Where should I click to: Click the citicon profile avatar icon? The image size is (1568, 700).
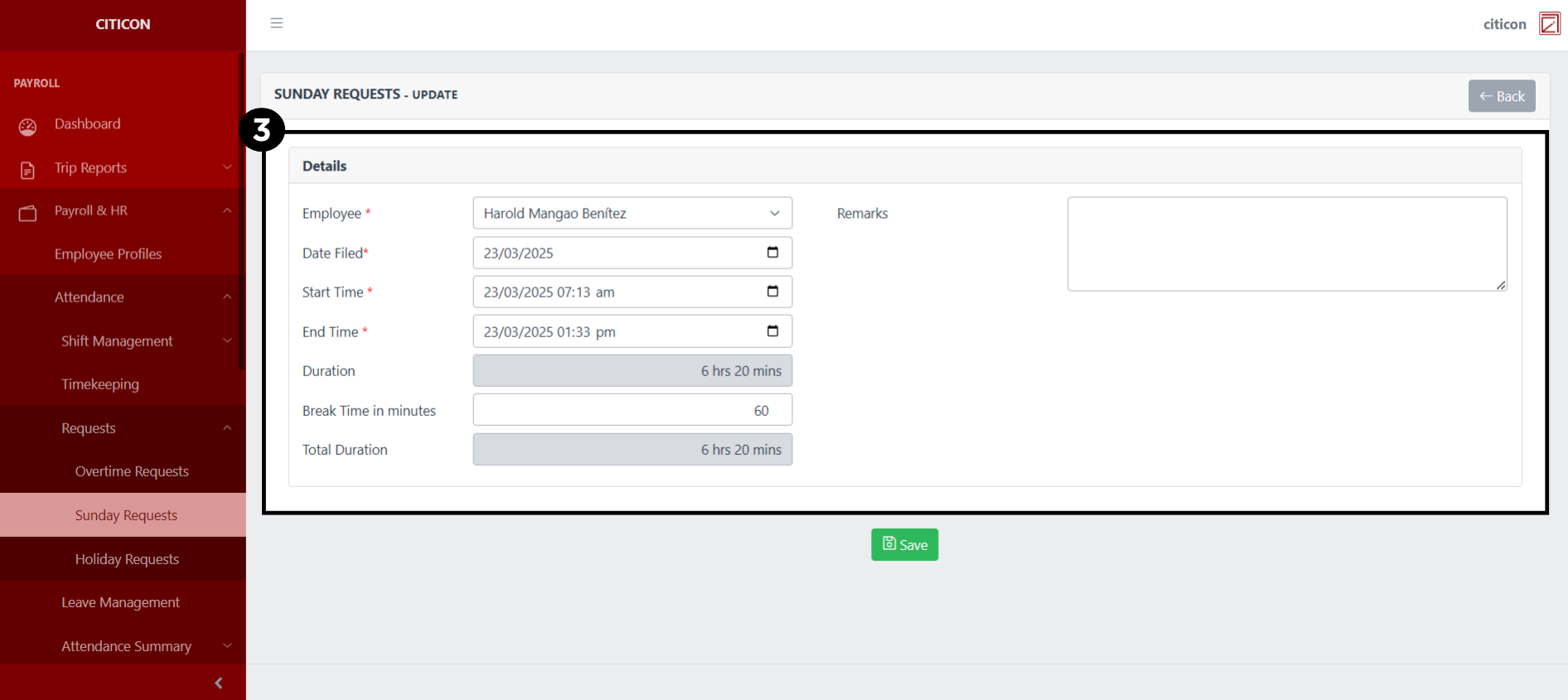click(1549, 24)
